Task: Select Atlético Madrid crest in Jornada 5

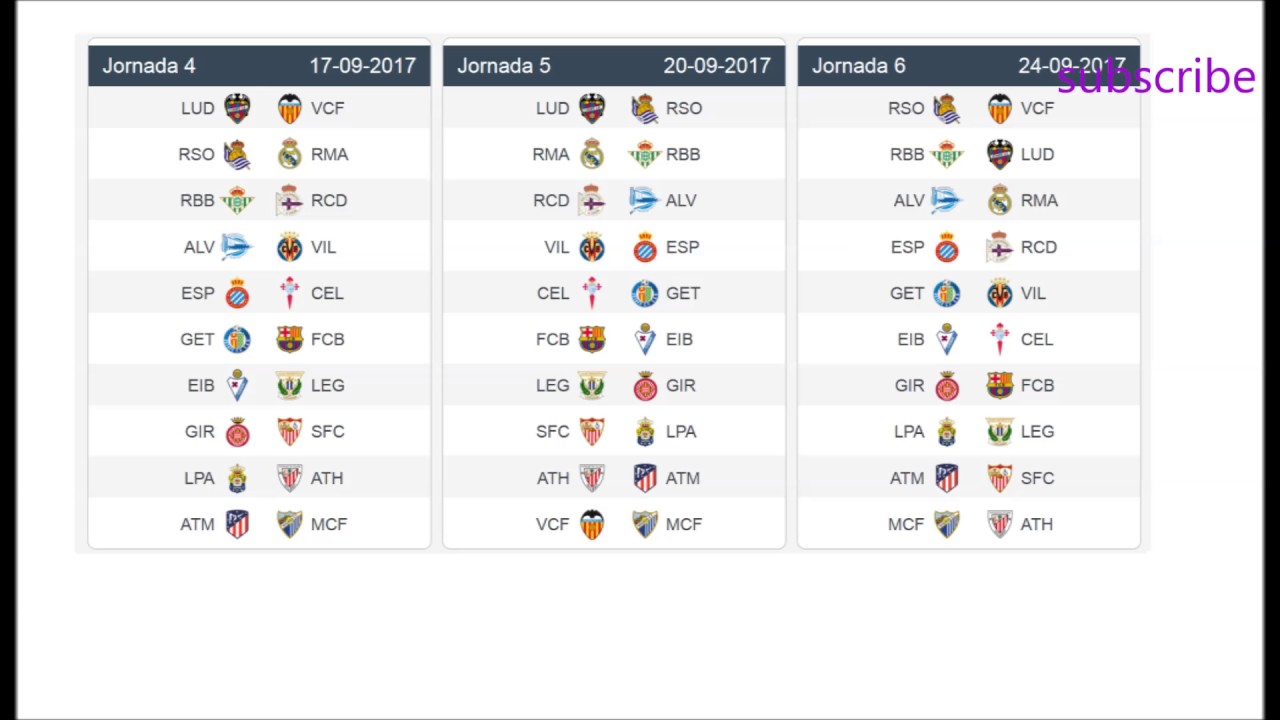Action: click(x=645, y=478)
